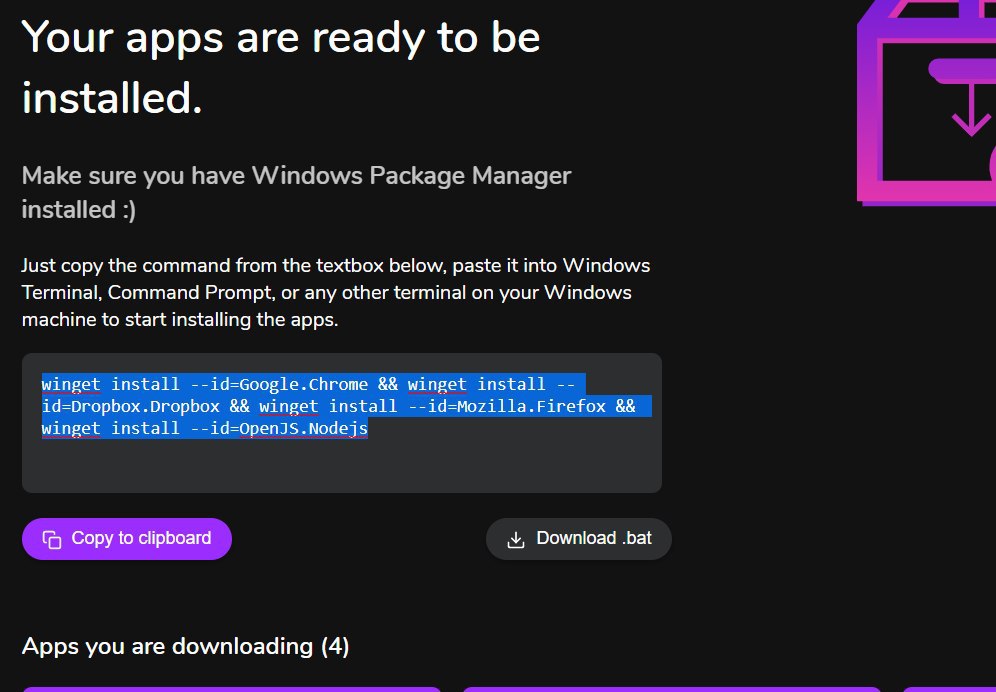This screenshot has height=692, width=996.
Task: Click the Download .bat button
Action: point(579,539)
